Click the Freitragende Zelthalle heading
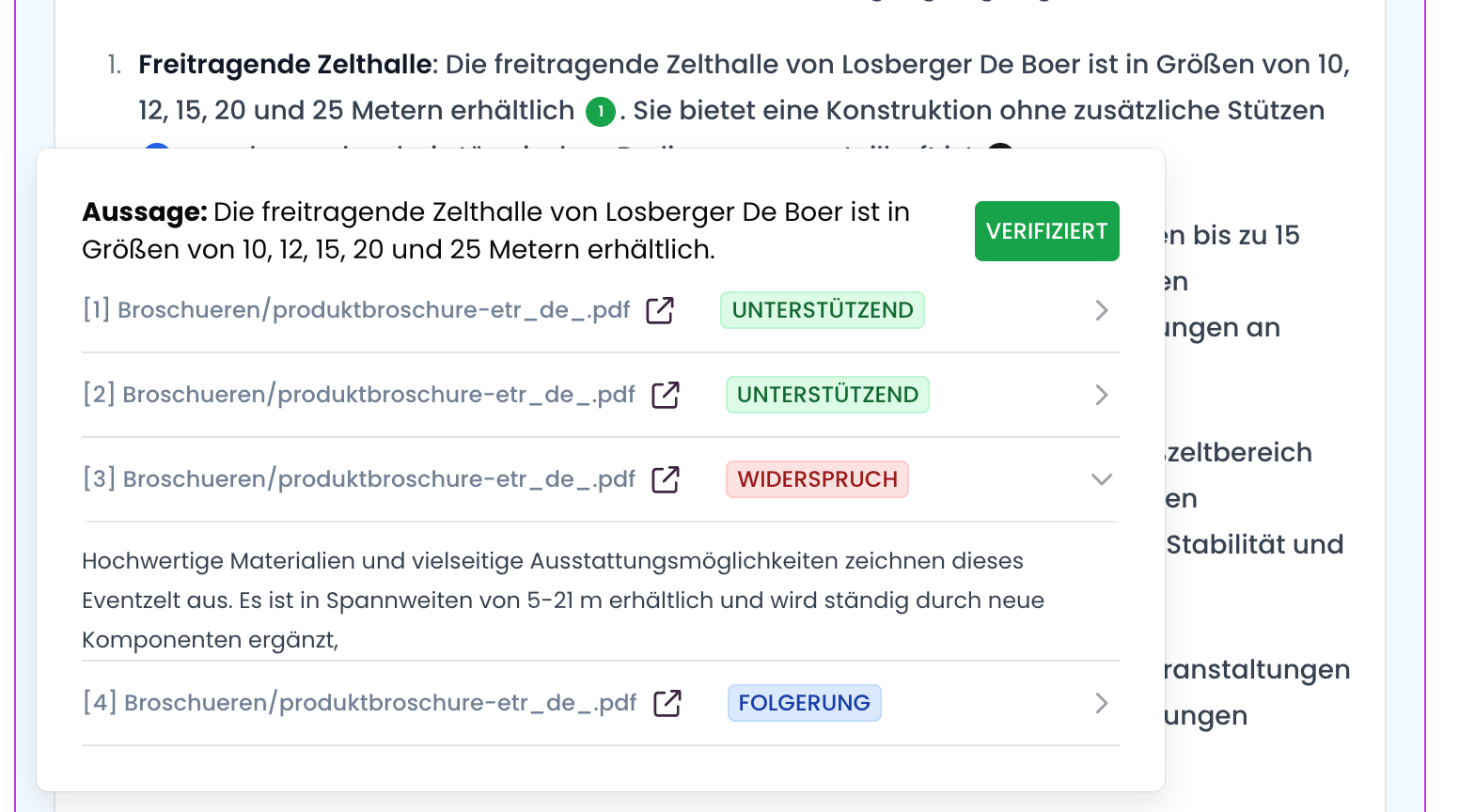The width and height of the screenshot is (1459, 812). (285, 65)
